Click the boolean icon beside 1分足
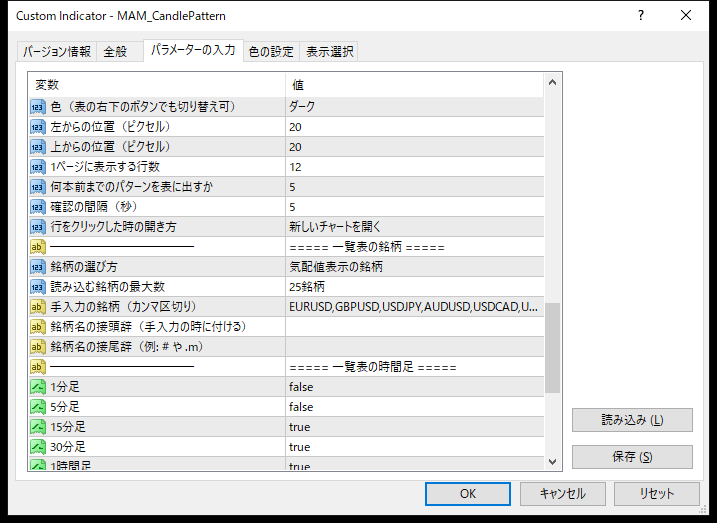The image size is (717, 523). click(38, 387)
